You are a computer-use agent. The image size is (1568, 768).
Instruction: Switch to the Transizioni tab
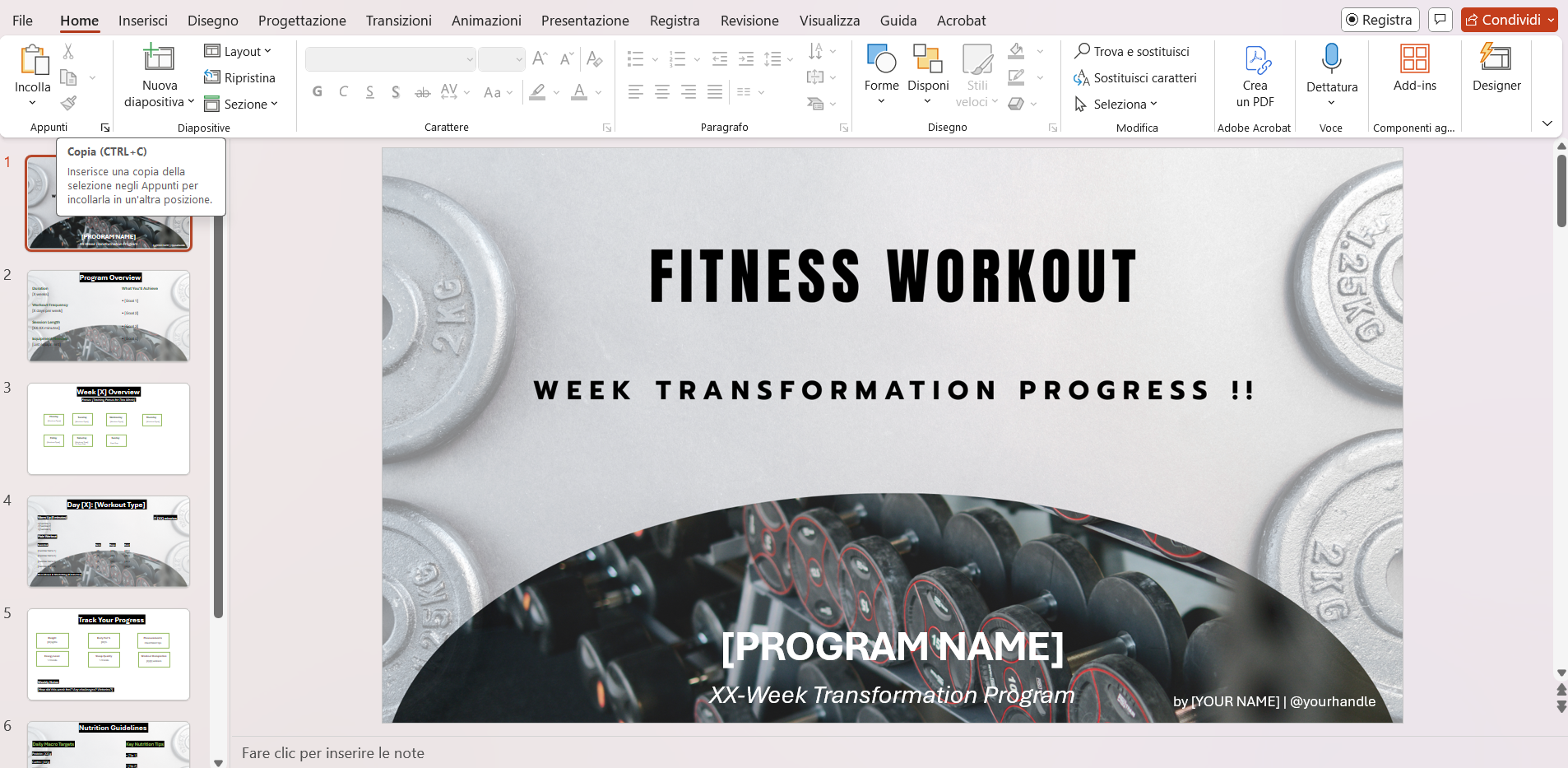(399, 21)
